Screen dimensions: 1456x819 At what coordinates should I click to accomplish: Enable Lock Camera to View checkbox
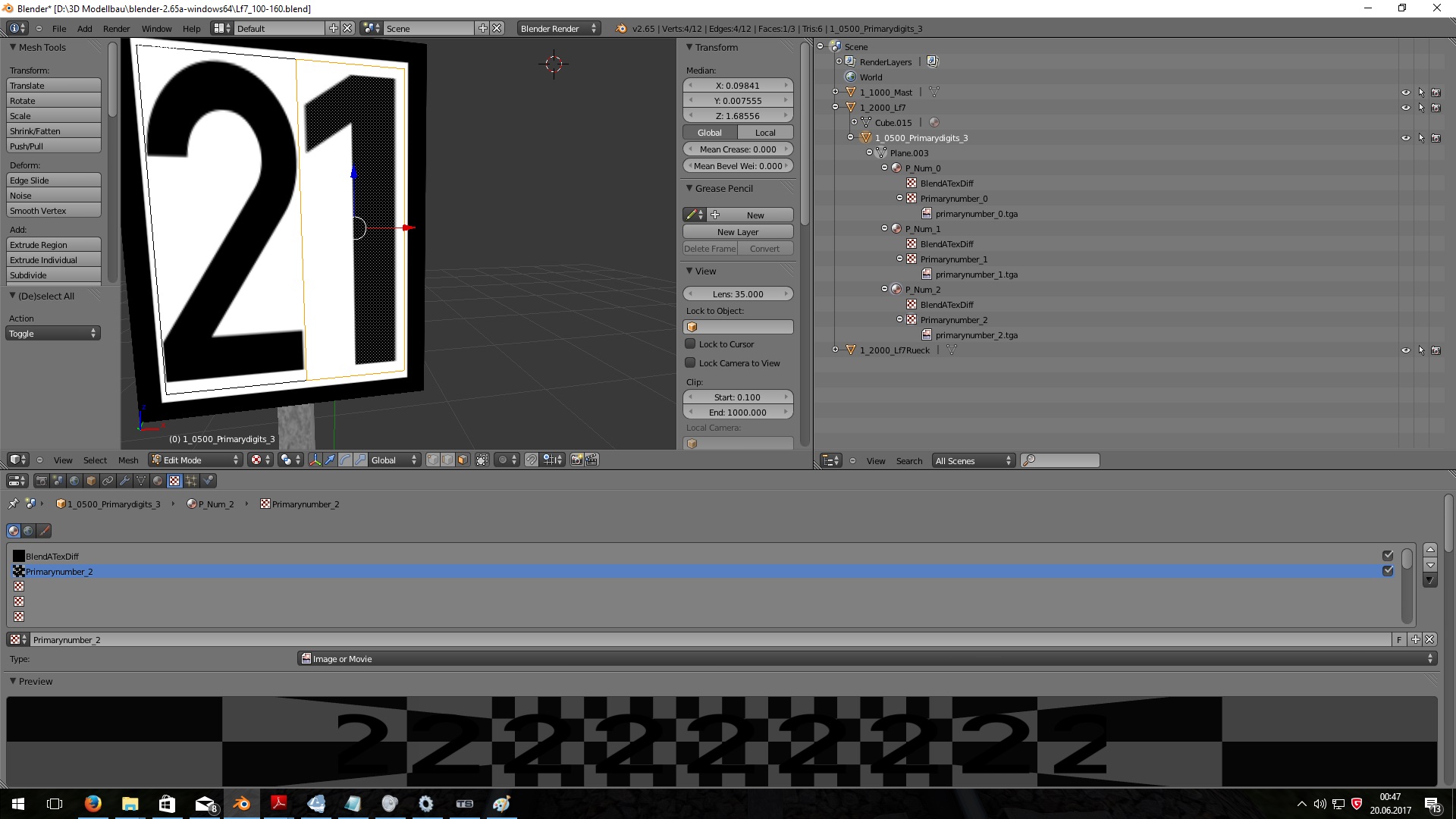tap(690, 363)
